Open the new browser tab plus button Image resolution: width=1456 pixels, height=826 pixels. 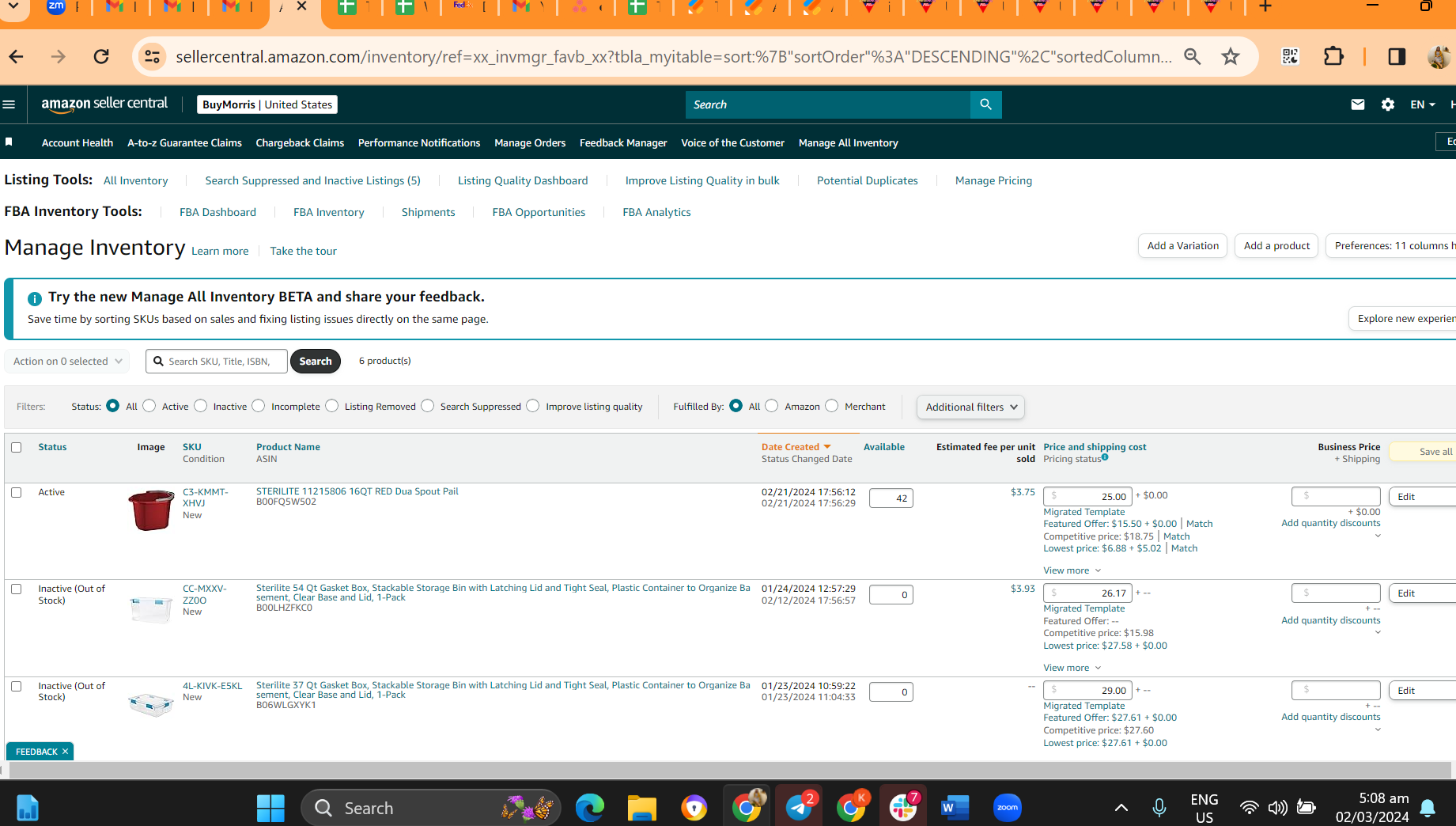(1265, 7)
